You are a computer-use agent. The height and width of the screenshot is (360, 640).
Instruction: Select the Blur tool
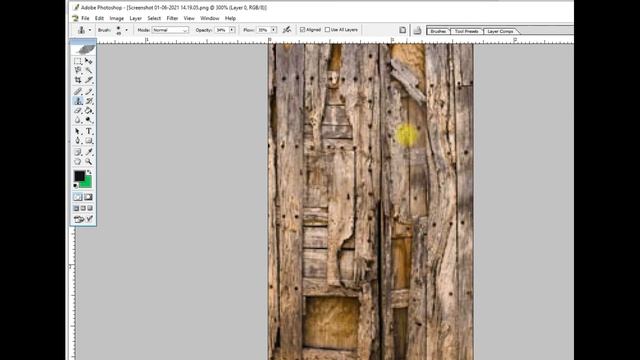78,120
